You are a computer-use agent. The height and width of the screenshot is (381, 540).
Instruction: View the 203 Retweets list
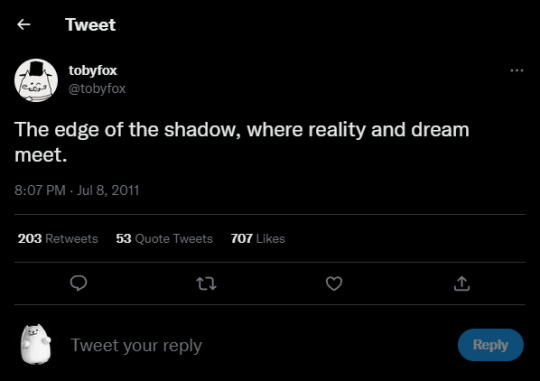tap(58, 238)
